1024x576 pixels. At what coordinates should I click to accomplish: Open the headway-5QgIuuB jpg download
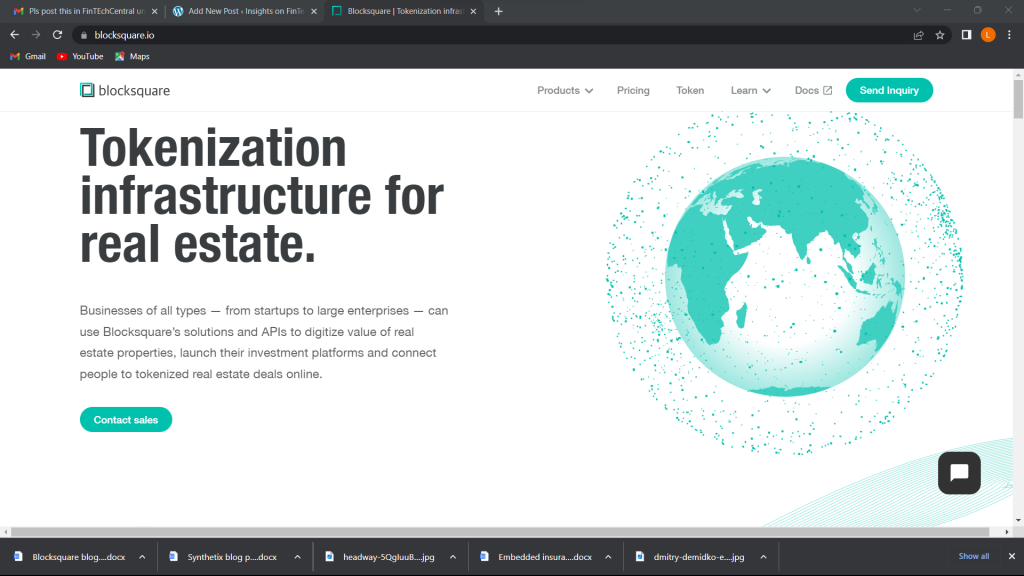[x=380, y=557]
